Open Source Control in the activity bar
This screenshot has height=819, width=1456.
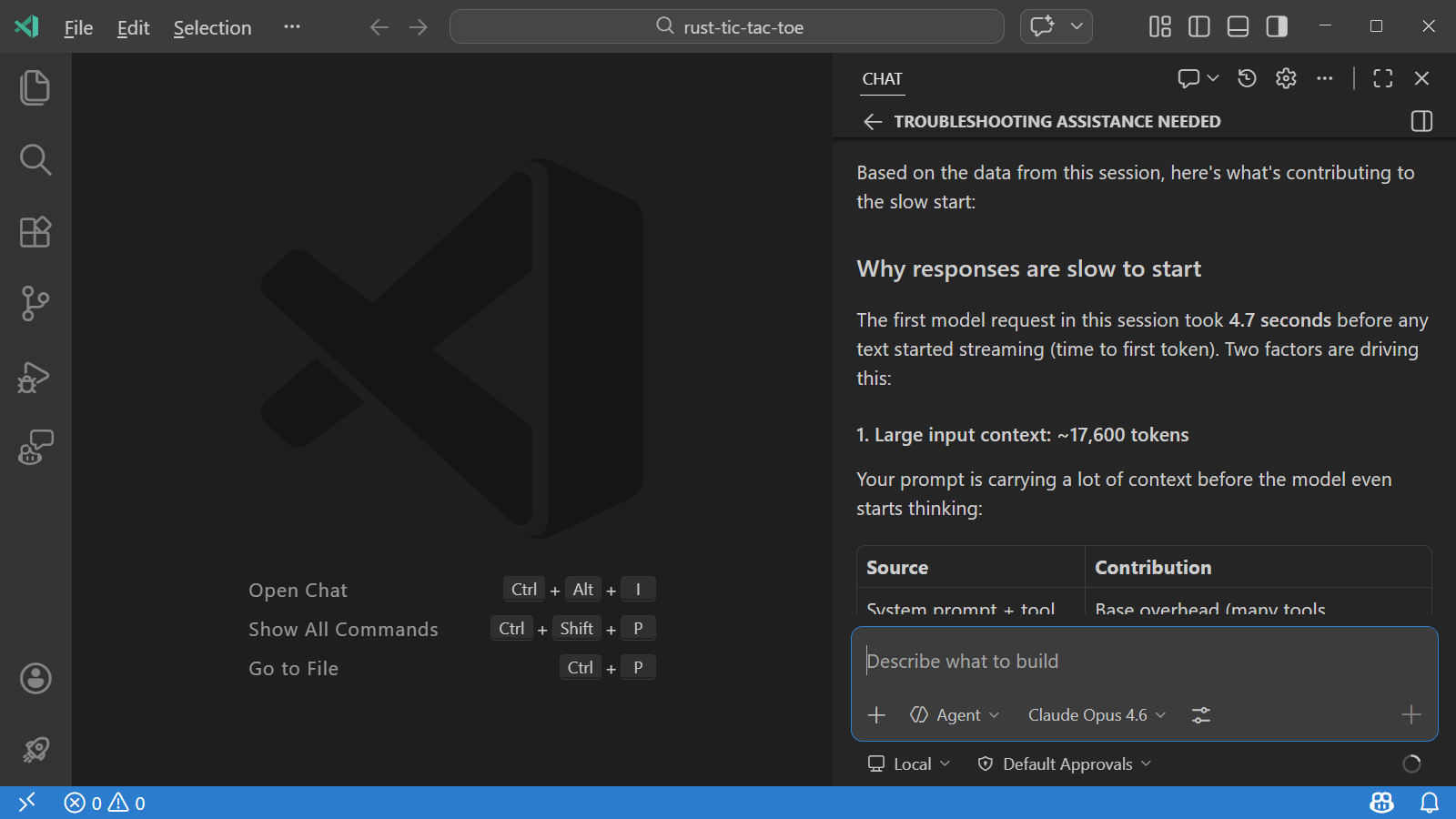tap(35, 304)
